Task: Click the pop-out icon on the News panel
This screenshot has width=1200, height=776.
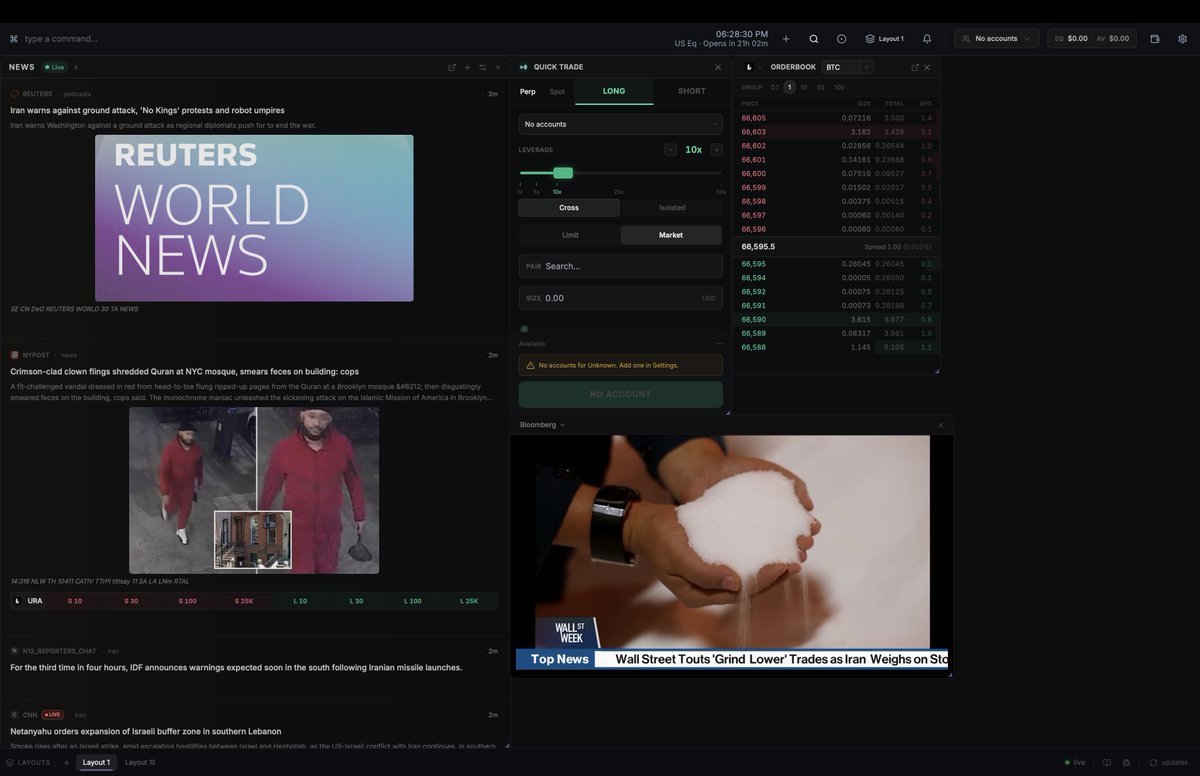Action: point(451,66)
